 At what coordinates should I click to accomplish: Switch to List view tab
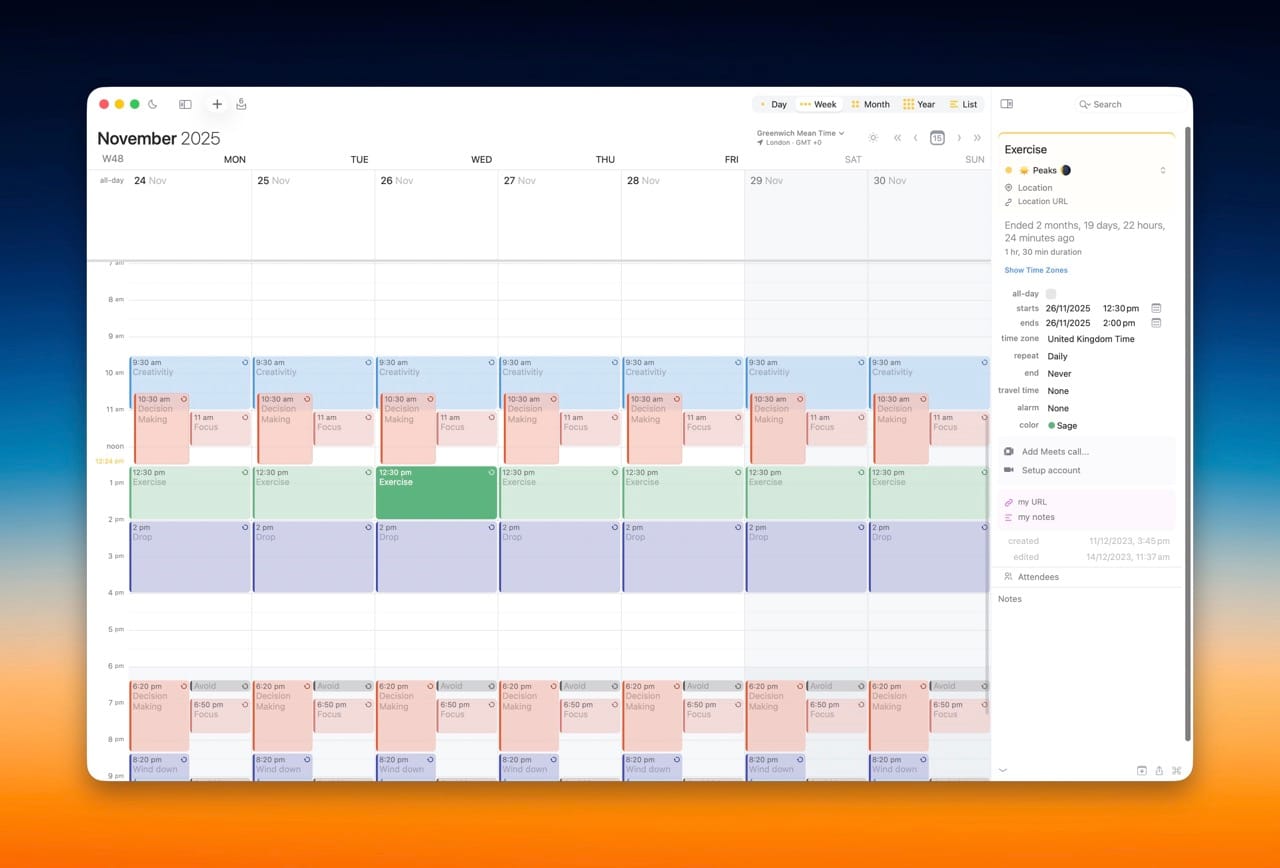tap(963, 104)
